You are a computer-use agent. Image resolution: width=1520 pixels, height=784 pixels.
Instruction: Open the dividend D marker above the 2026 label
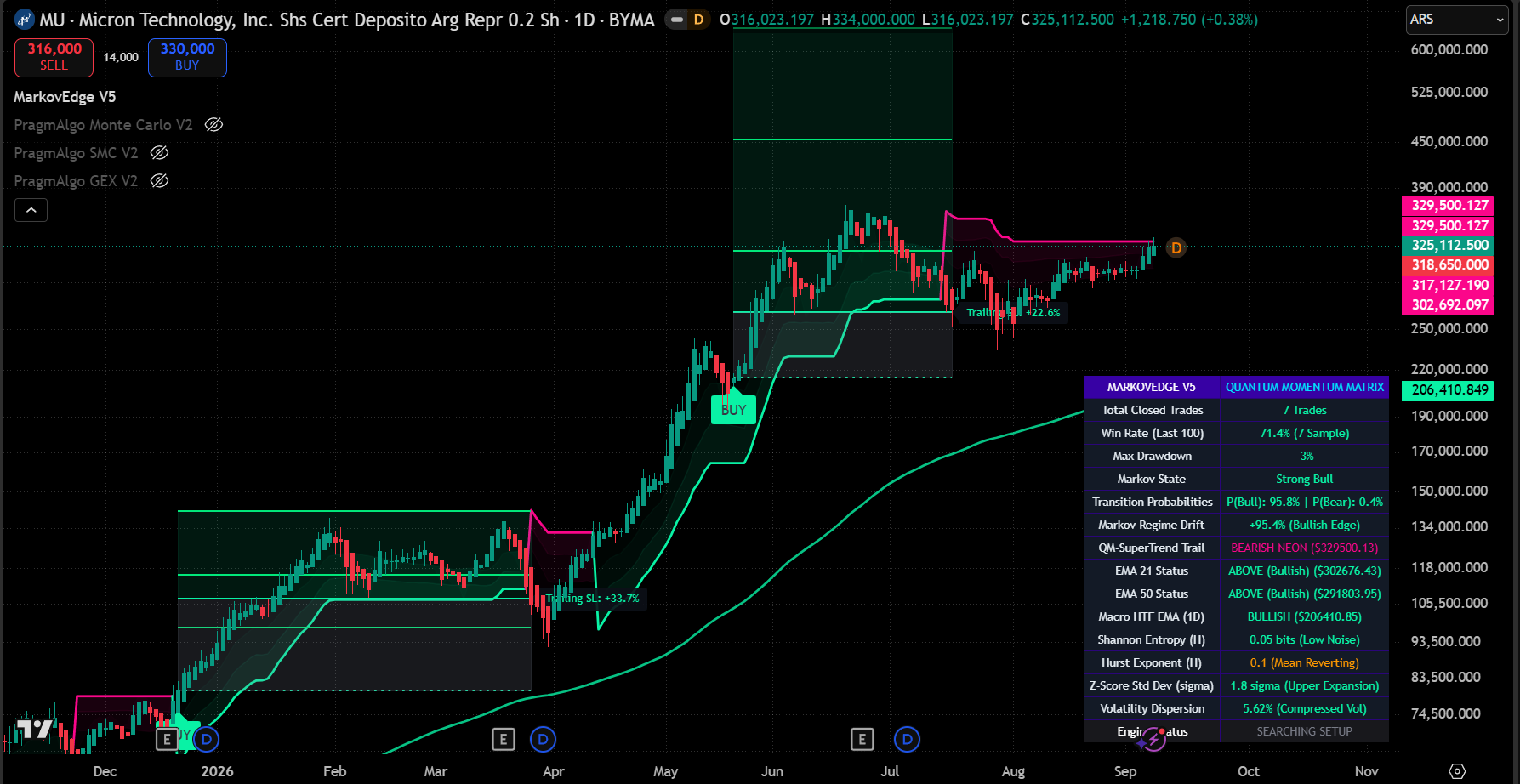point(207,740)
